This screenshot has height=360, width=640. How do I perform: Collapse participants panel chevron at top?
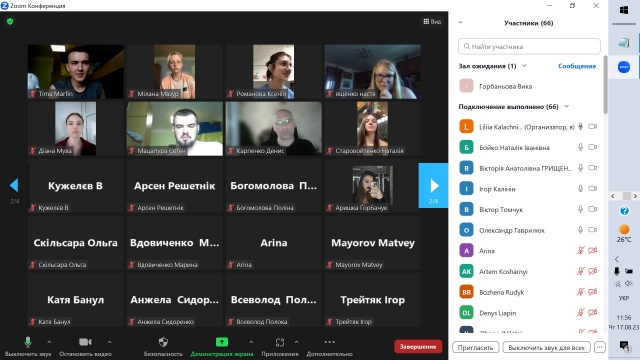coord(460,22)
